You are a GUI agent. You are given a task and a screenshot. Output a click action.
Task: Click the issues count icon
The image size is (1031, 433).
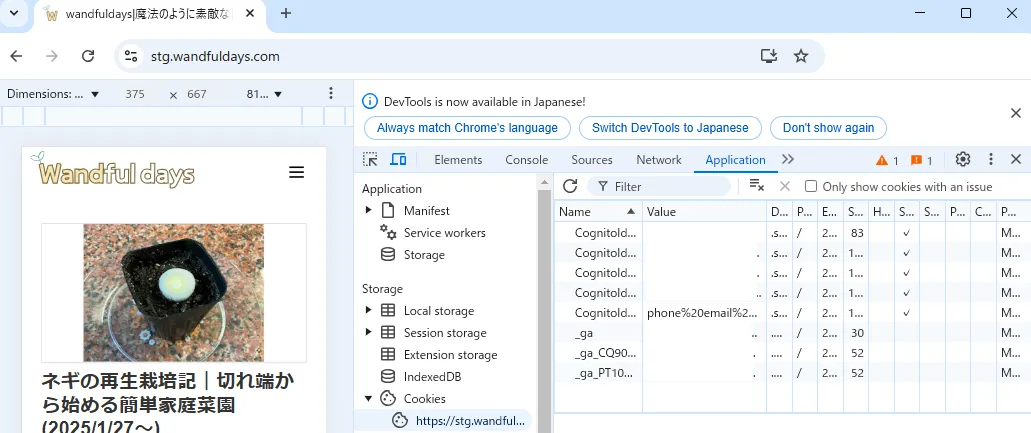click(922, 160)
